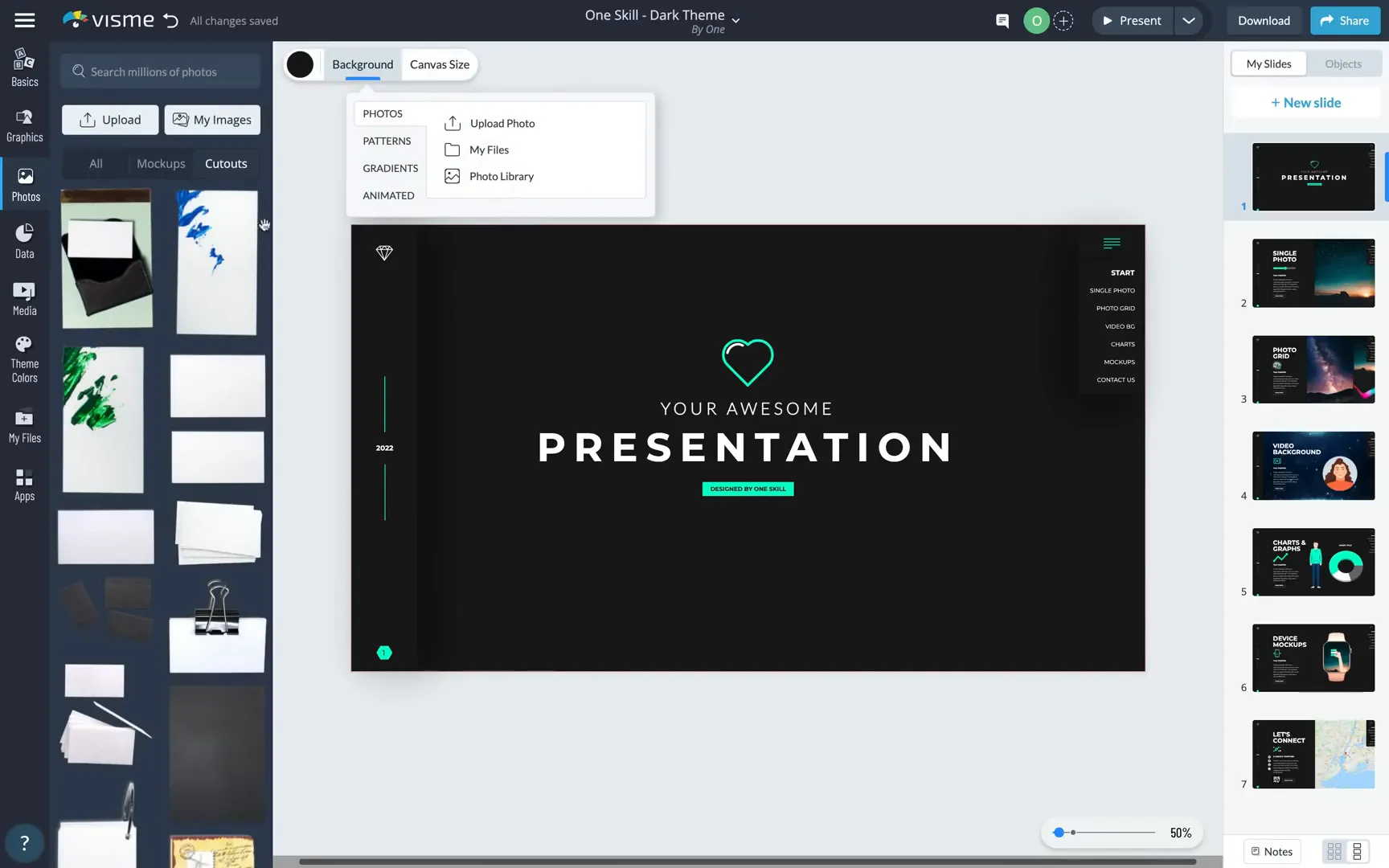Switch to grid slide view

(x=1334, y=851)
